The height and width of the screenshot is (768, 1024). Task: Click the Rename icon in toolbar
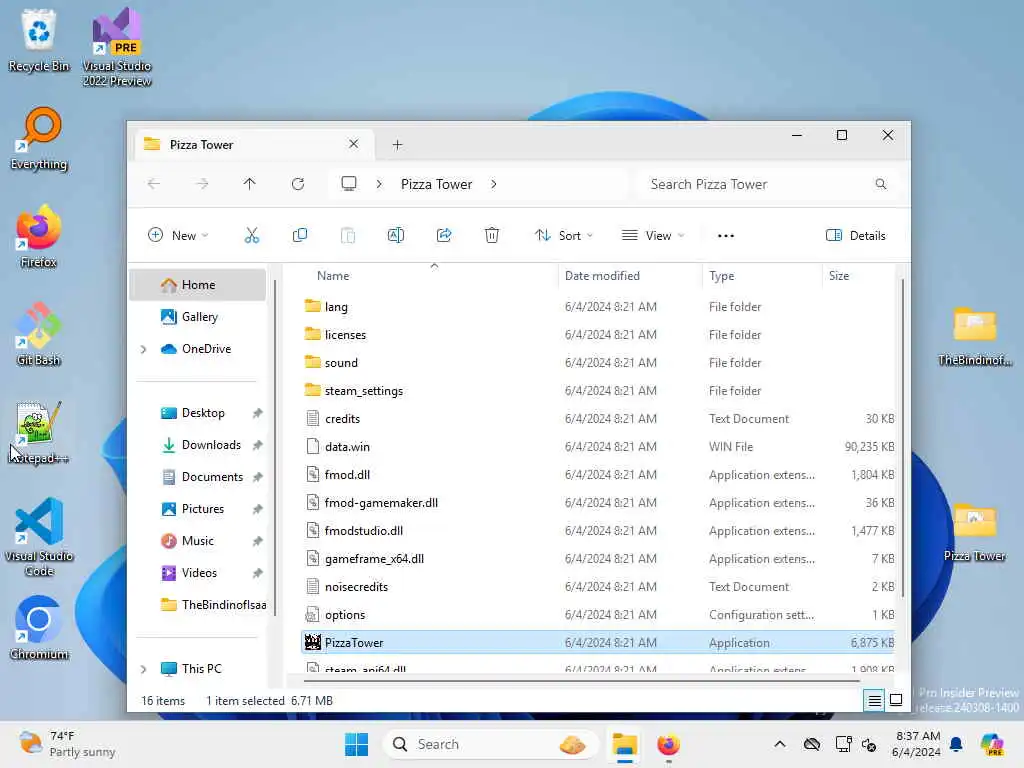coord(396,236)
